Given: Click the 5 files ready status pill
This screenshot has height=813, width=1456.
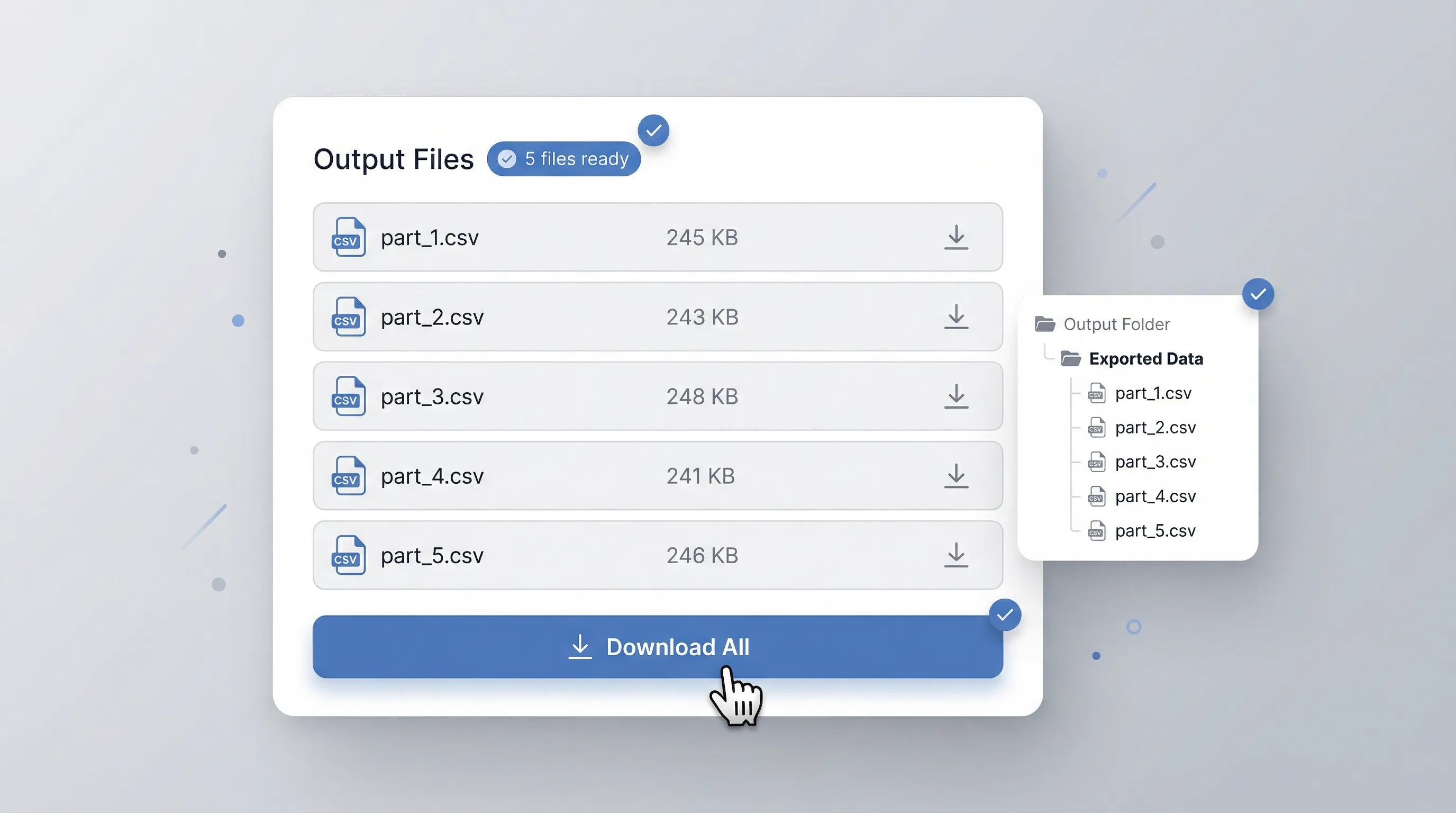Looking at the screenshot, I should 563,159.
